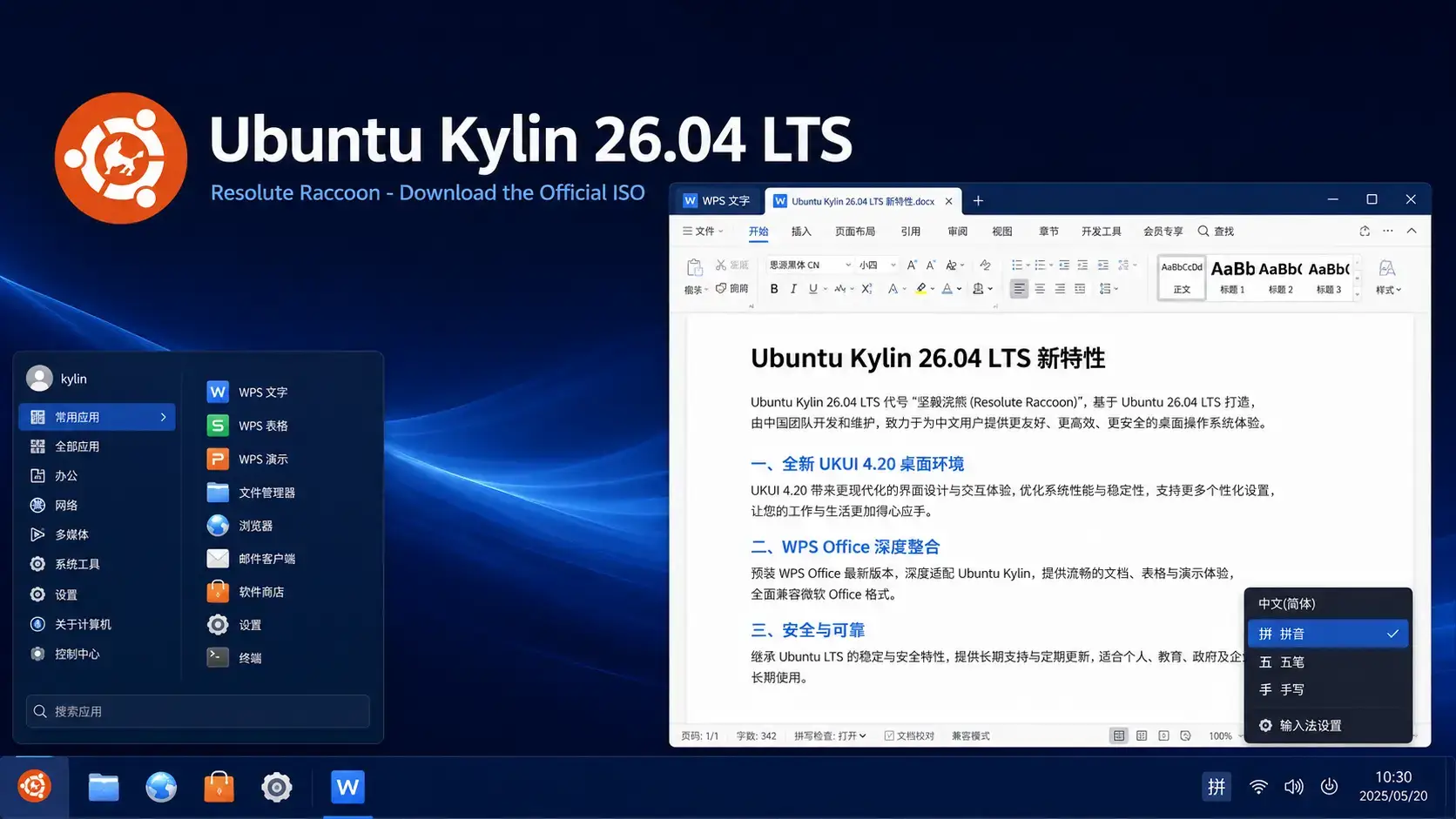The image size is (1456, 819).
Task: Switch to the 插入 ribbon tab
Action: click(801, 232)
